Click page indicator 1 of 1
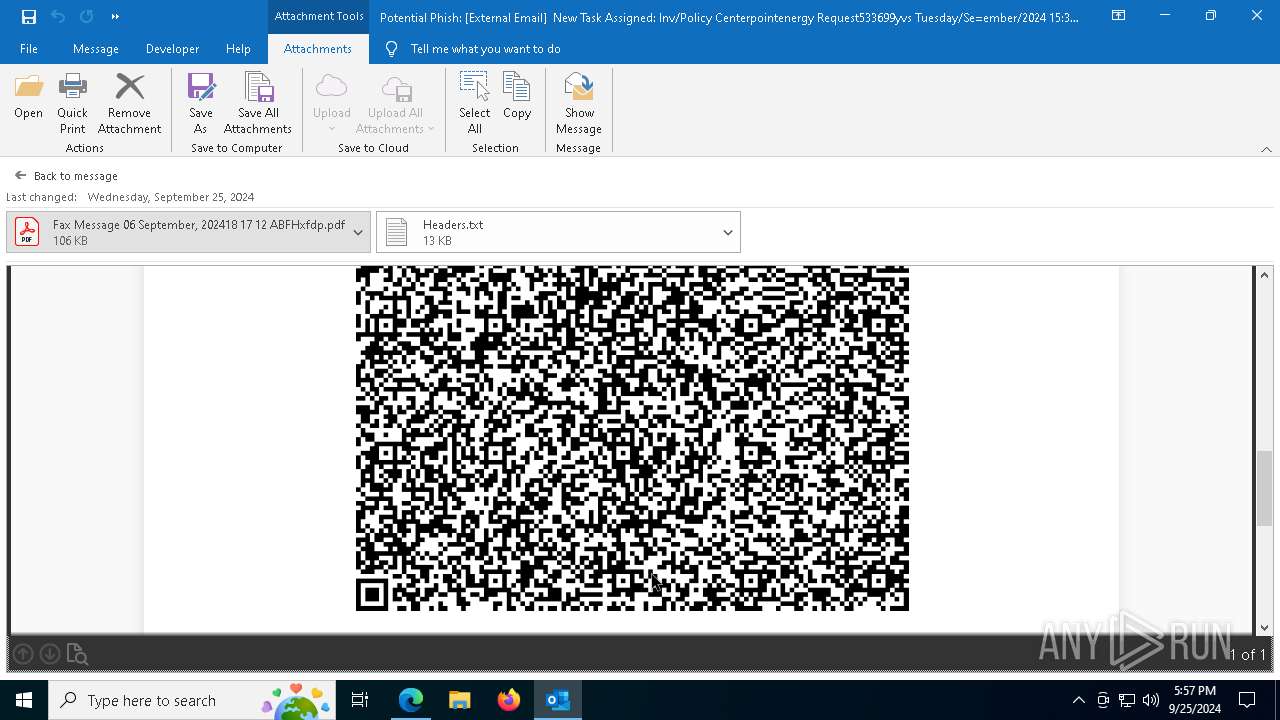The image size is (1280, 720). 1247,654
